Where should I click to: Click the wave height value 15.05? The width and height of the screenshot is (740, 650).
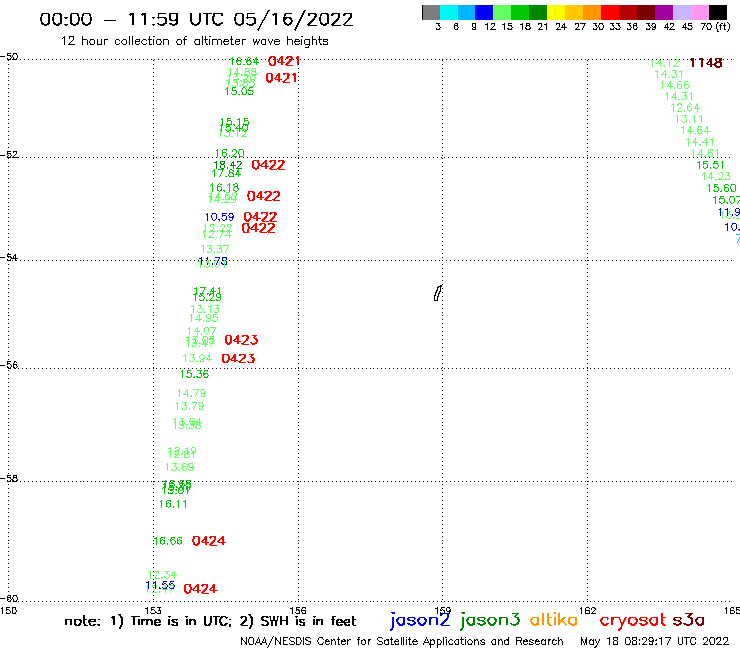pyautogui.click(x=239, y=92)
